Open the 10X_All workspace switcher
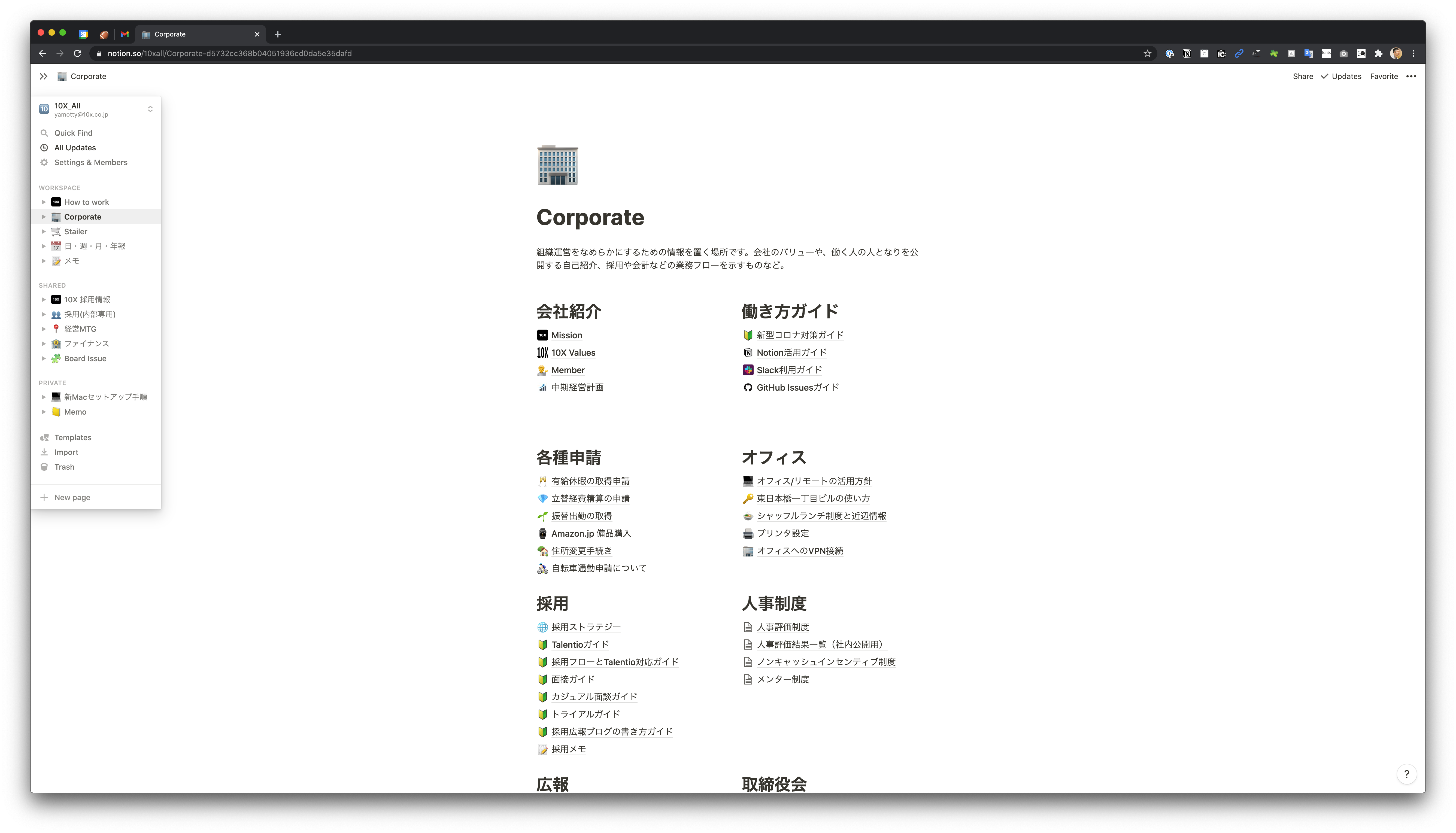The image size is (1456, 833). coord(80,109)
